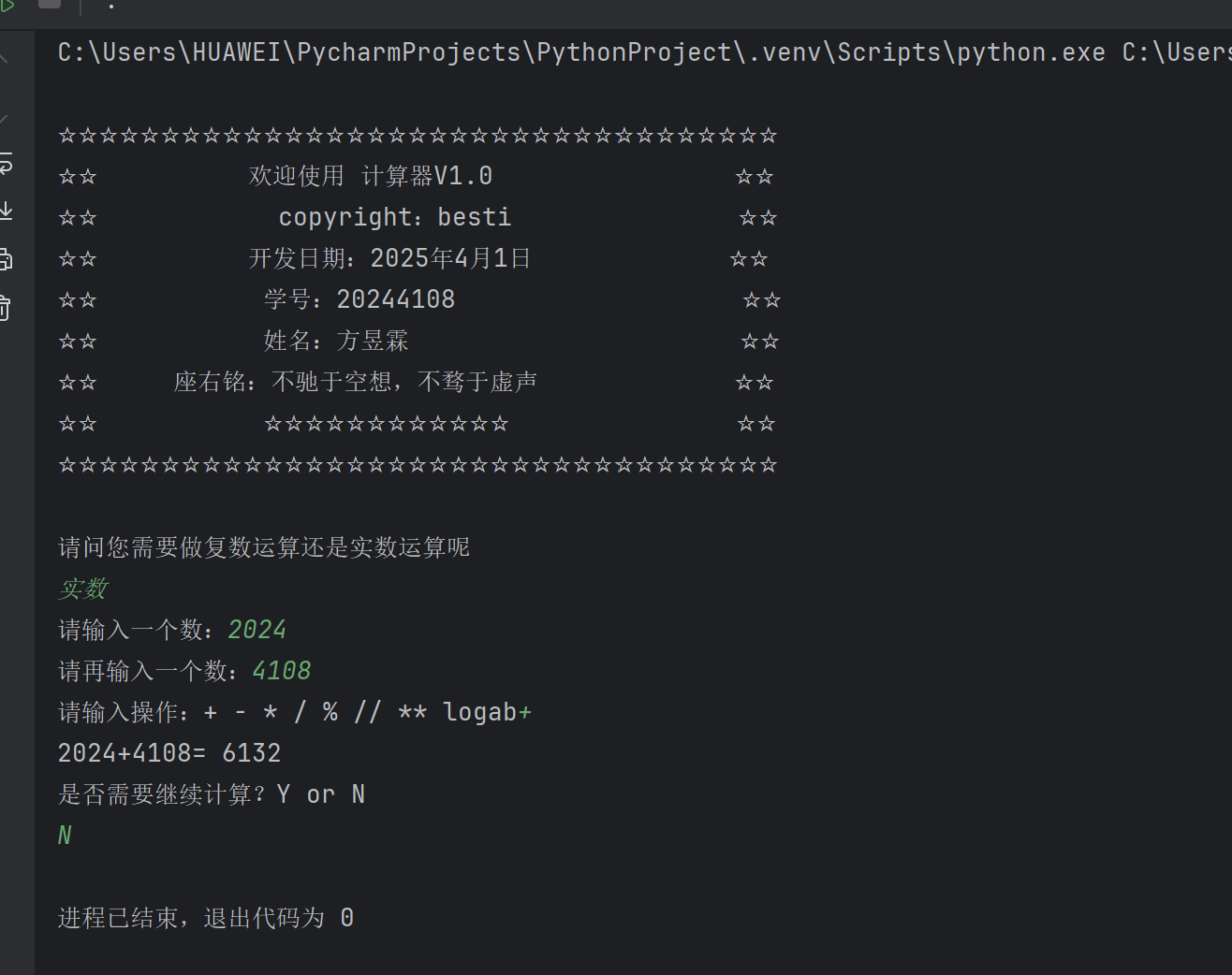Stop the running process
This screenshot has width=1232, height=975.
(50, 4)
